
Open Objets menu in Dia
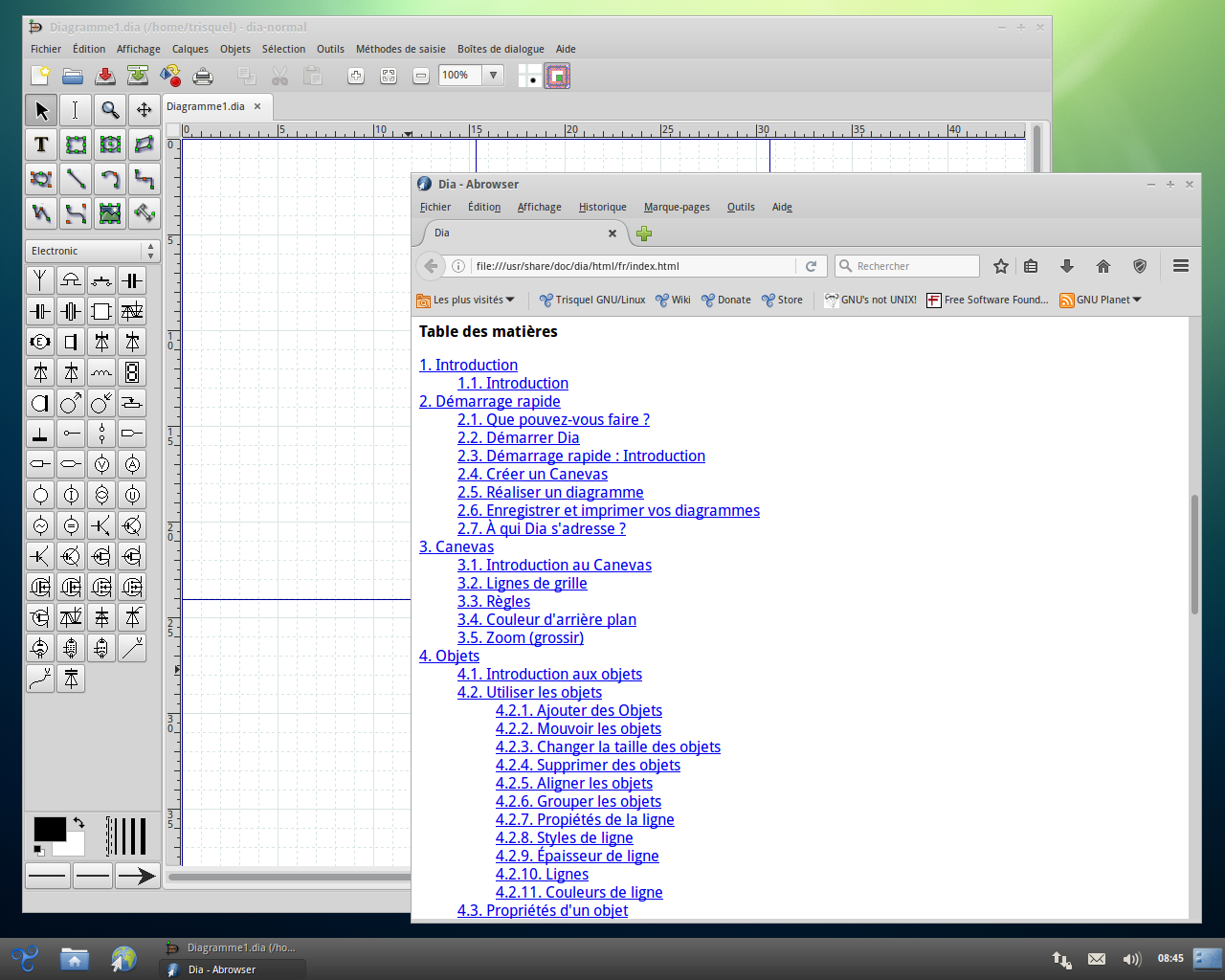235,49
